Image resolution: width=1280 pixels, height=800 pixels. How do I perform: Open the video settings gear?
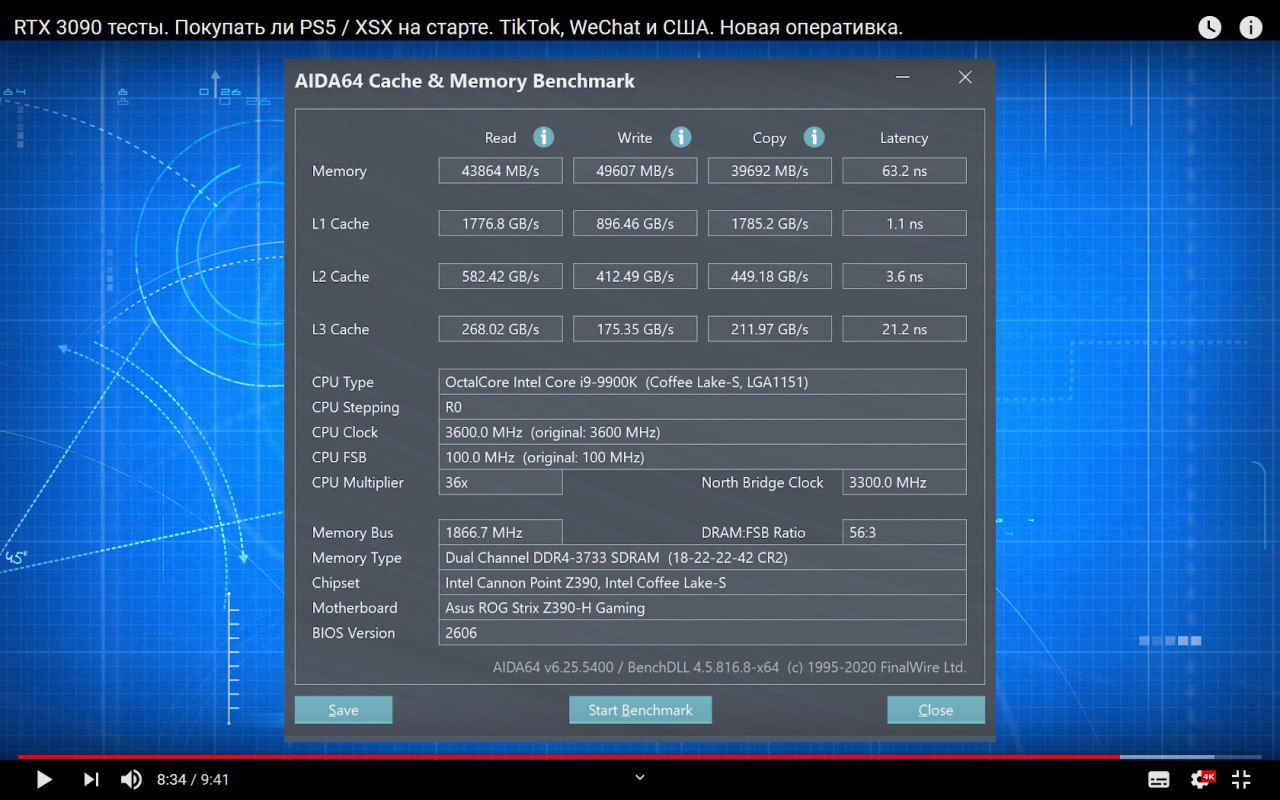(x=1201, y=779)
